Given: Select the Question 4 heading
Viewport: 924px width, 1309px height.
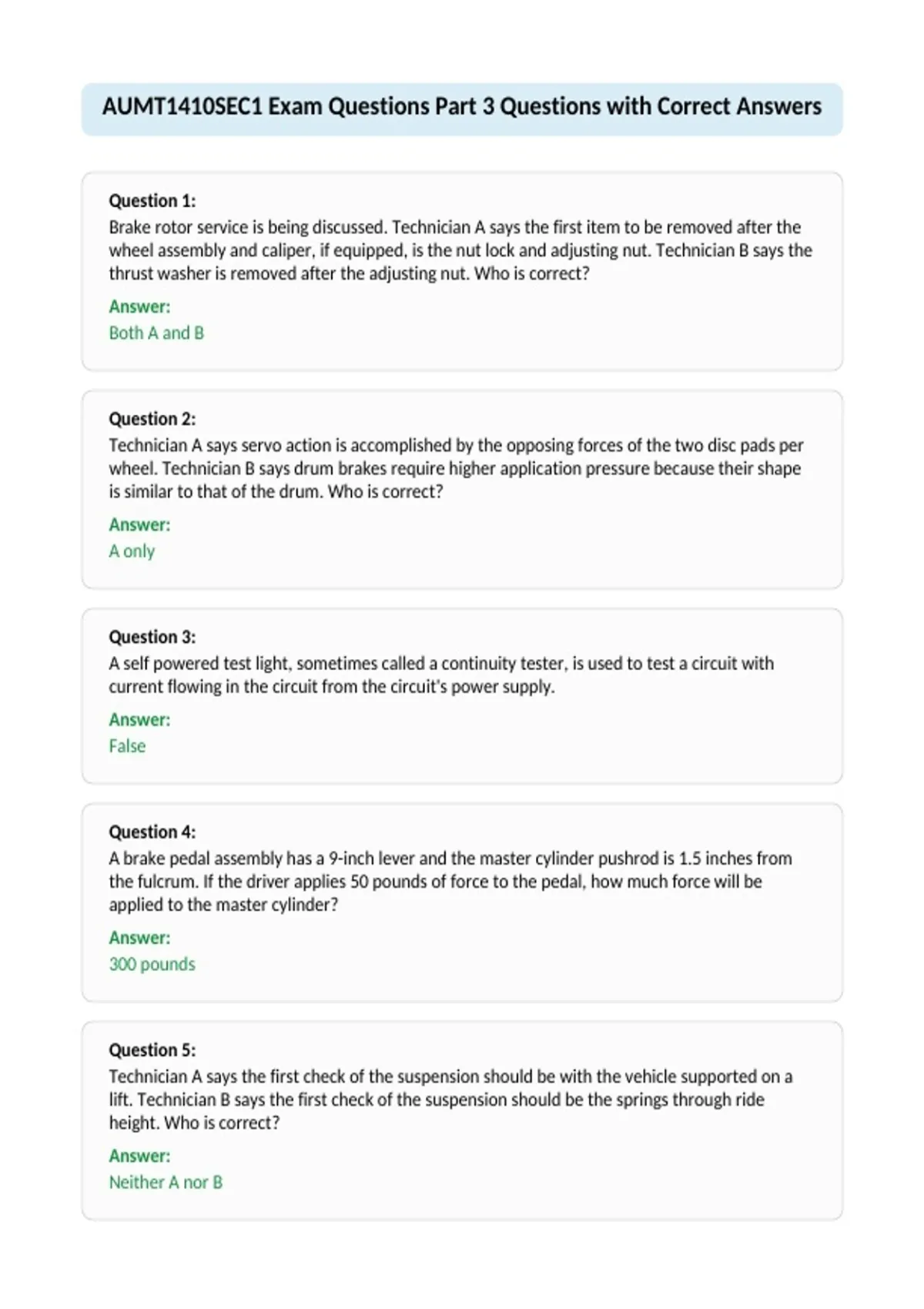Looking at the screenshot, I should (152, 832).
